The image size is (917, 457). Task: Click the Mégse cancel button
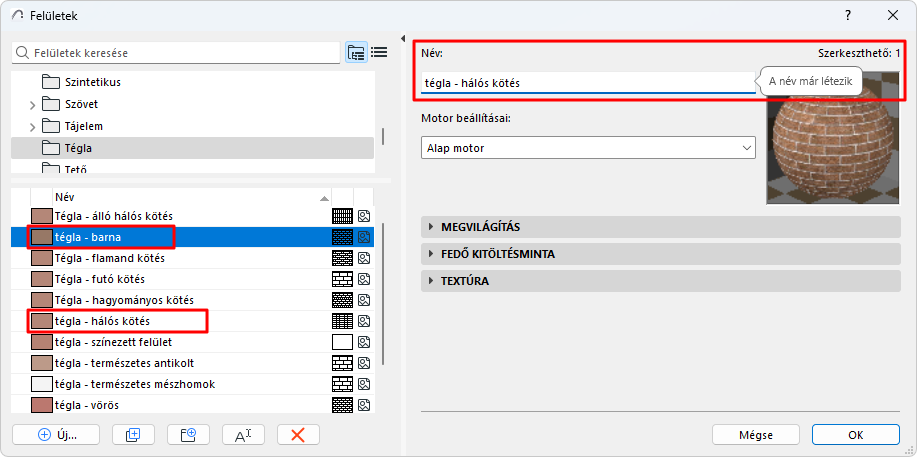click(755, 434)
